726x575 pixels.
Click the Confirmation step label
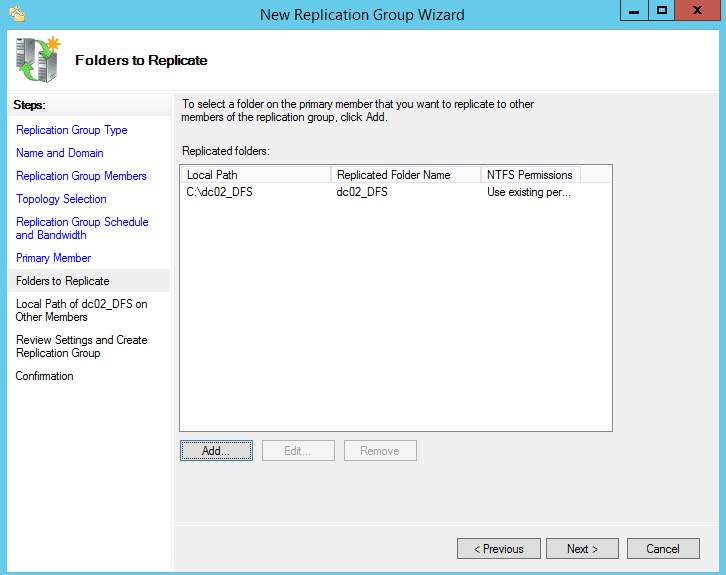pyautogui.click(x=44, y=376)
